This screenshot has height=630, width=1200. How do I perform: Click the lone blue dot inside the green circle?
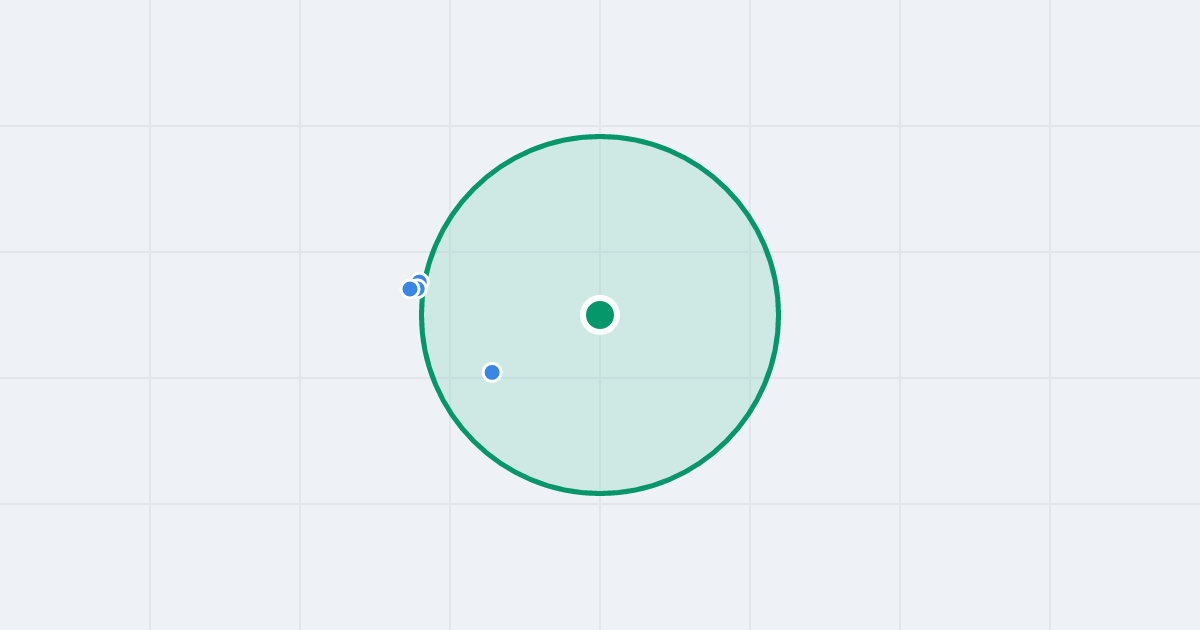(492, 372)
